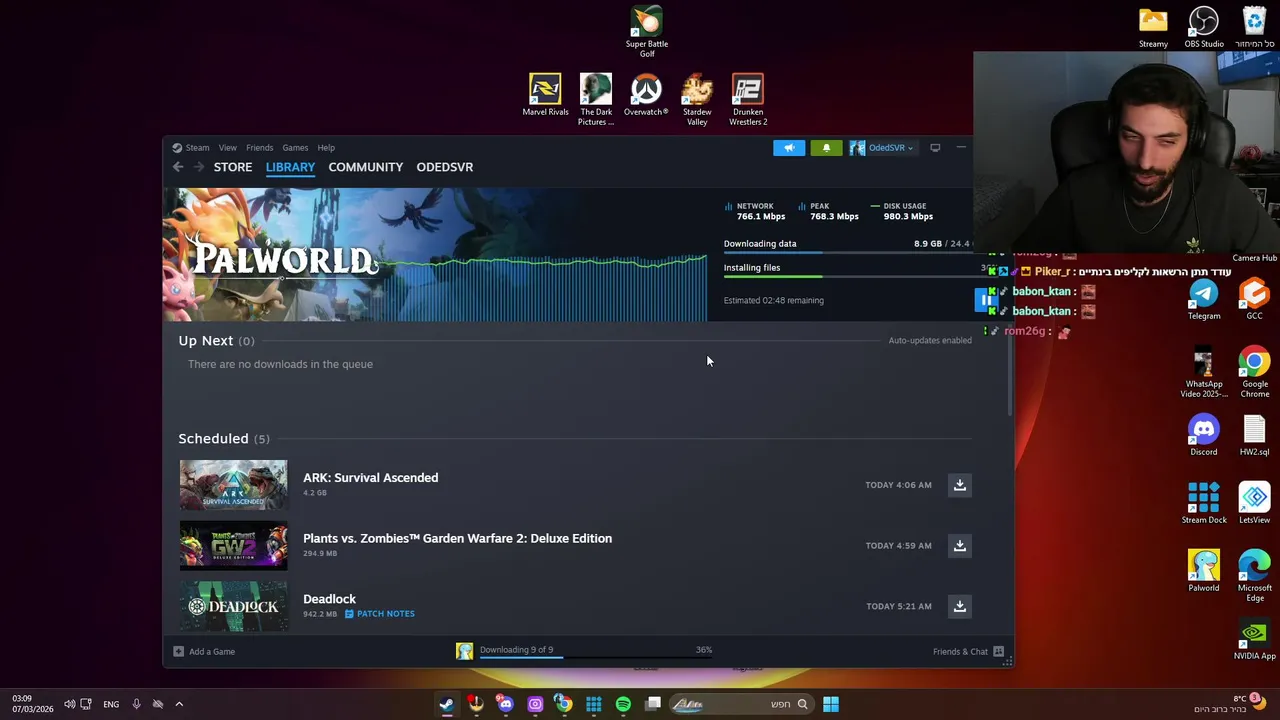
Task: Click Add a Game button
Action: 204,652
